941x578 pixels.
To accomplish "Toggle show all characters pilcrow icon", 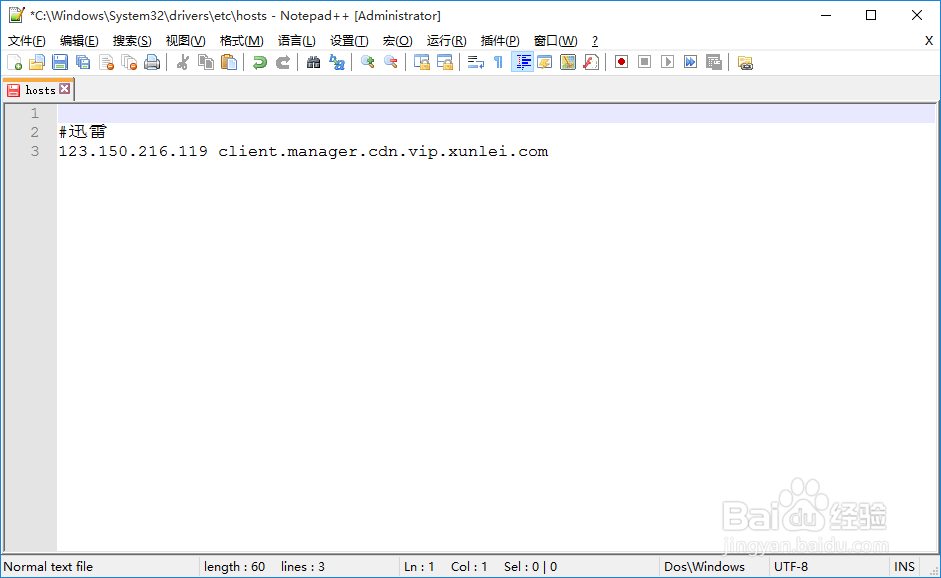I will pos(498,62).
